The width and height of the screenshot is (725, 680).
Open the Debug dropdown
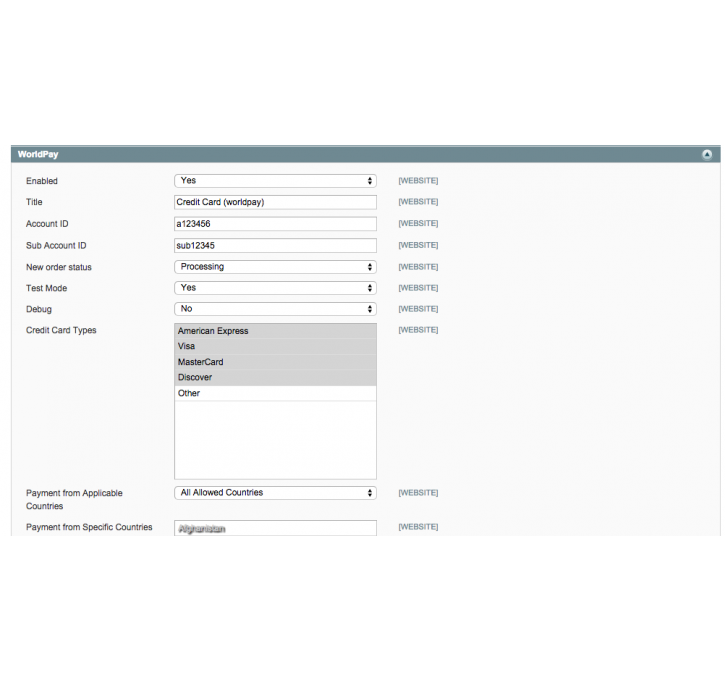[x=276, y=309]
